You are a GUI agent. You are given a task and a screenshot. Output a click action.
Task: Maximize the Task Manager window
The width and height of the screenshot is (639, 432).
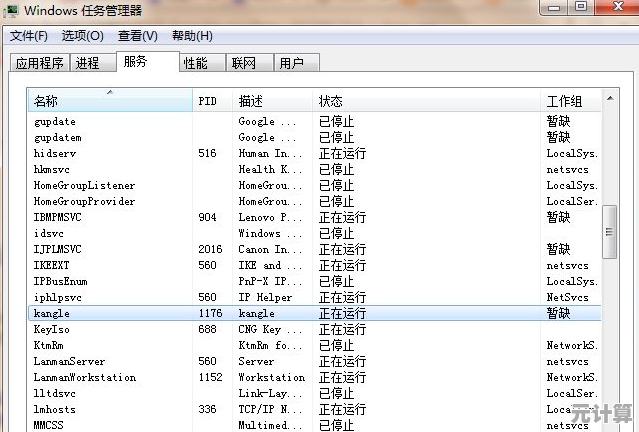580,8
